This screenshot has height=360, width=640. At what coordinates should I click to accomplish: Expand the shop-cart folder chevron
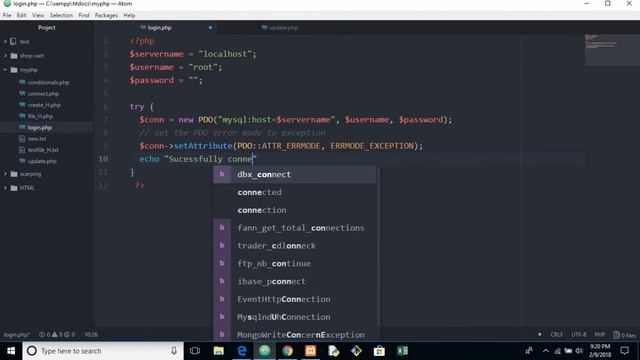[x=5, y=56]
